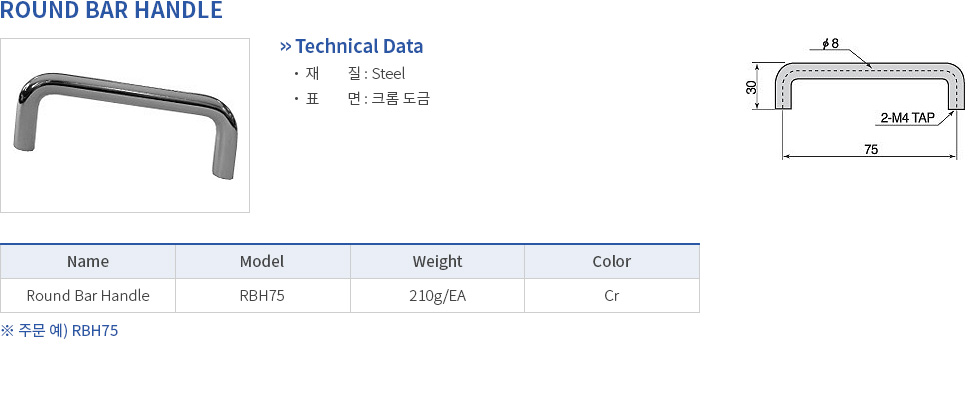Image resolution: width=980 pixels, height=394 pixels.
Task: Click the chrome round bar handle photo
Action: click(125, 126)
